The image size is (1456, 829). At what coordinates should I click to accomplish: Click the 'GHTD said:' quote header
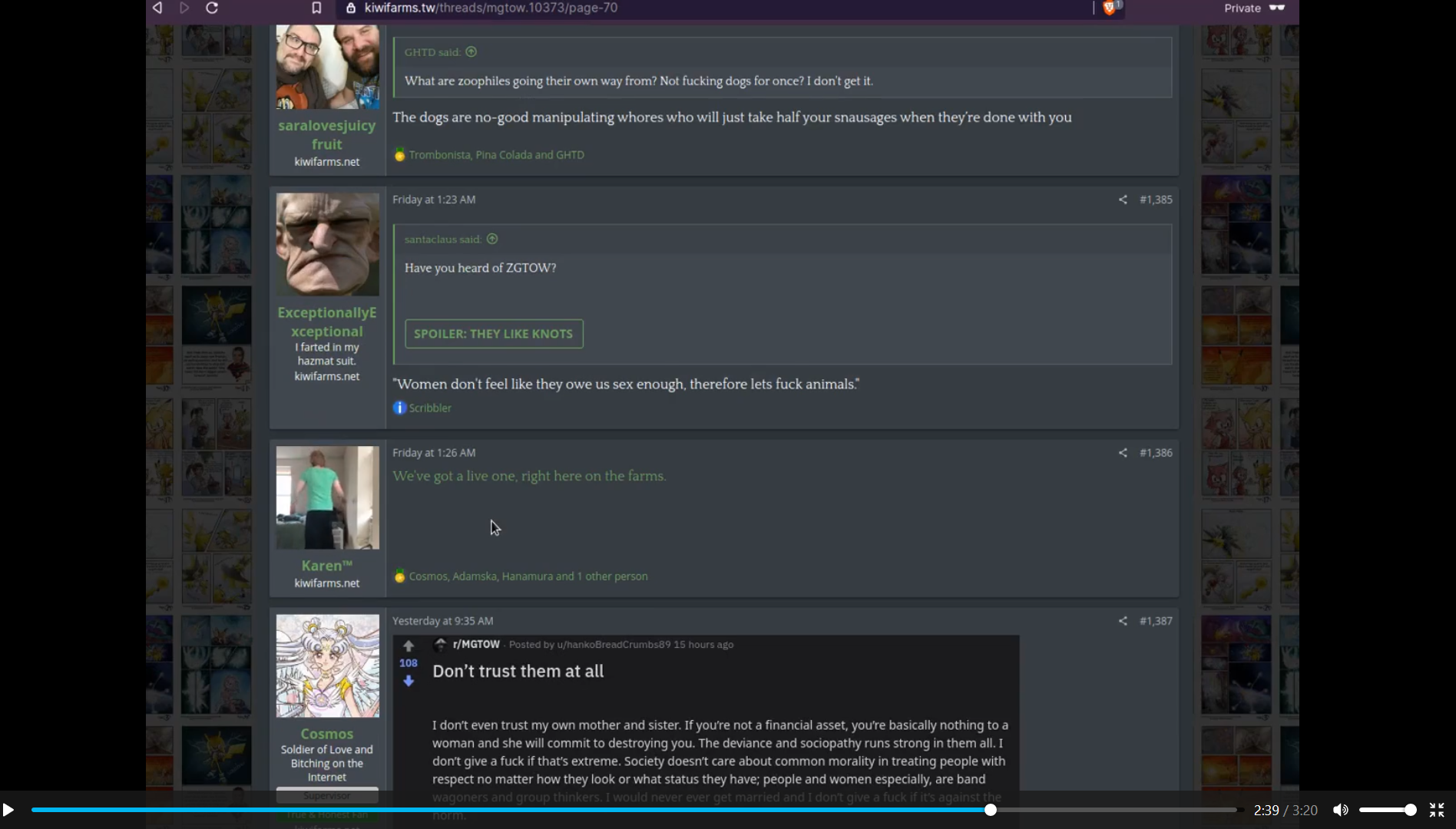(x=432, y=52)
